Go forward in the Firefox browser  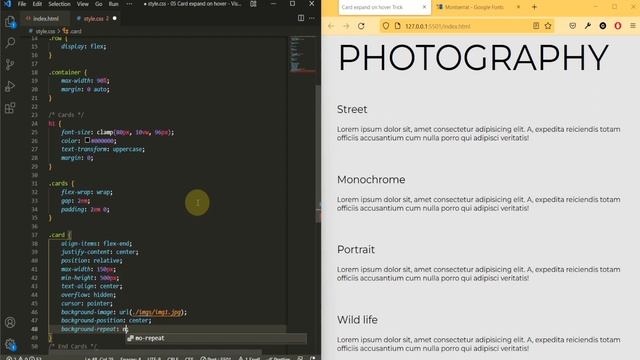(346, 26)
